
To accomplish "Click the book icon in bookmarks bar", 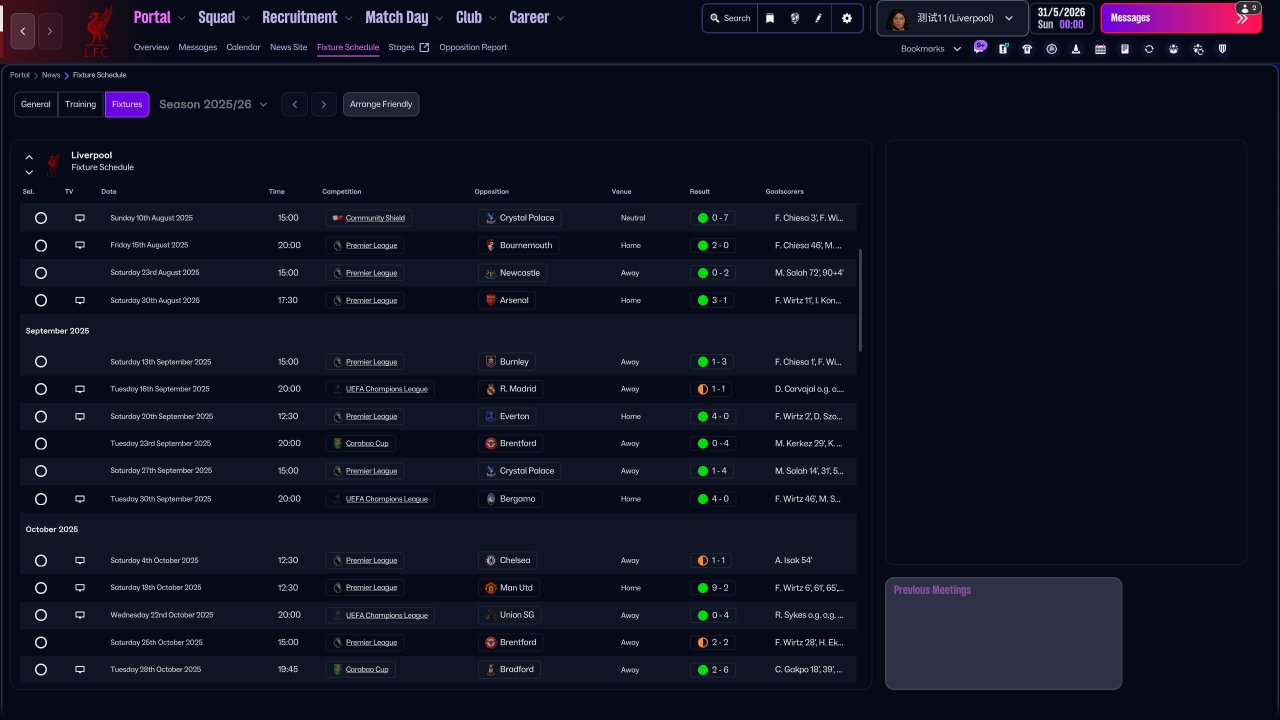I will click(1125, 49).
